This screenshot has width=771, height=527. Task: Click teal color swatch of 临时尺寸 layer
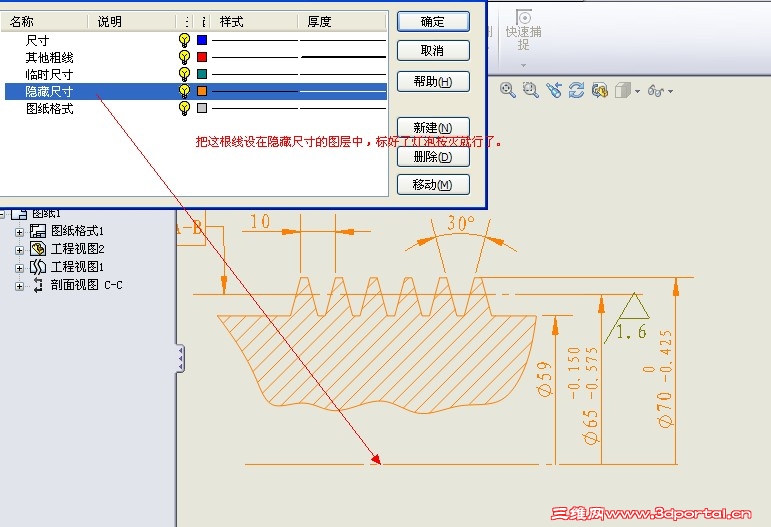202,74
